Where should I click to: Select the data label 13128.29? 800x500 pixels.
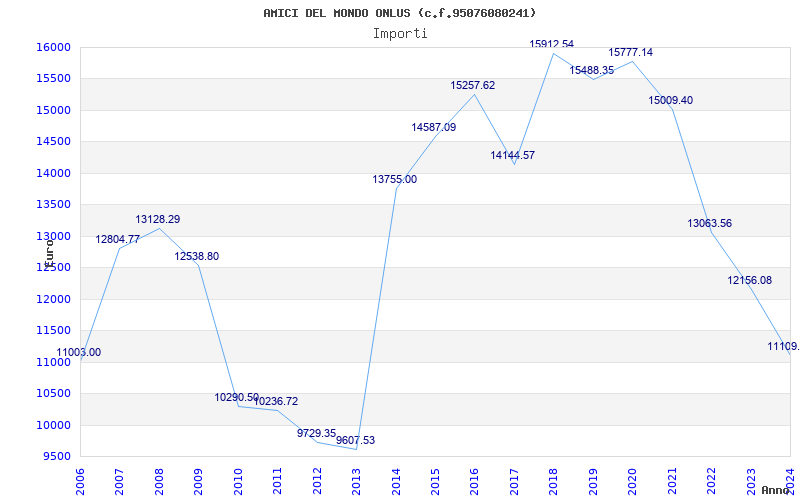pyautogui.click(x=158, y=219)
